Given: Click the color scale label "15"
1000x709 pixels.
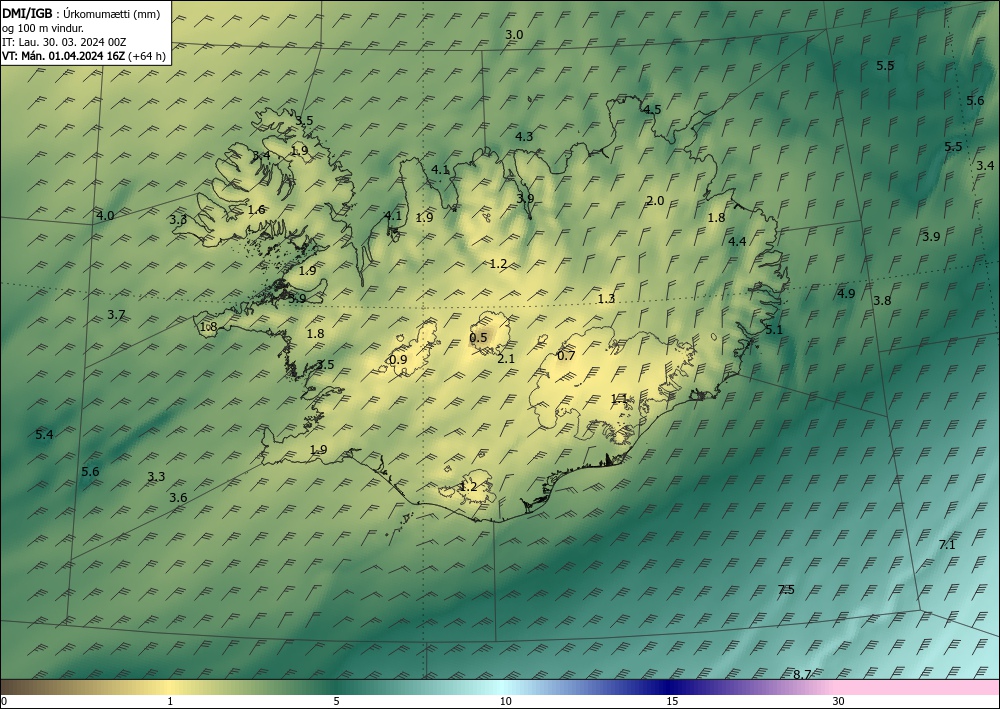Looking at the screenshot, I should pyautogui.click(x=672, y=701).
